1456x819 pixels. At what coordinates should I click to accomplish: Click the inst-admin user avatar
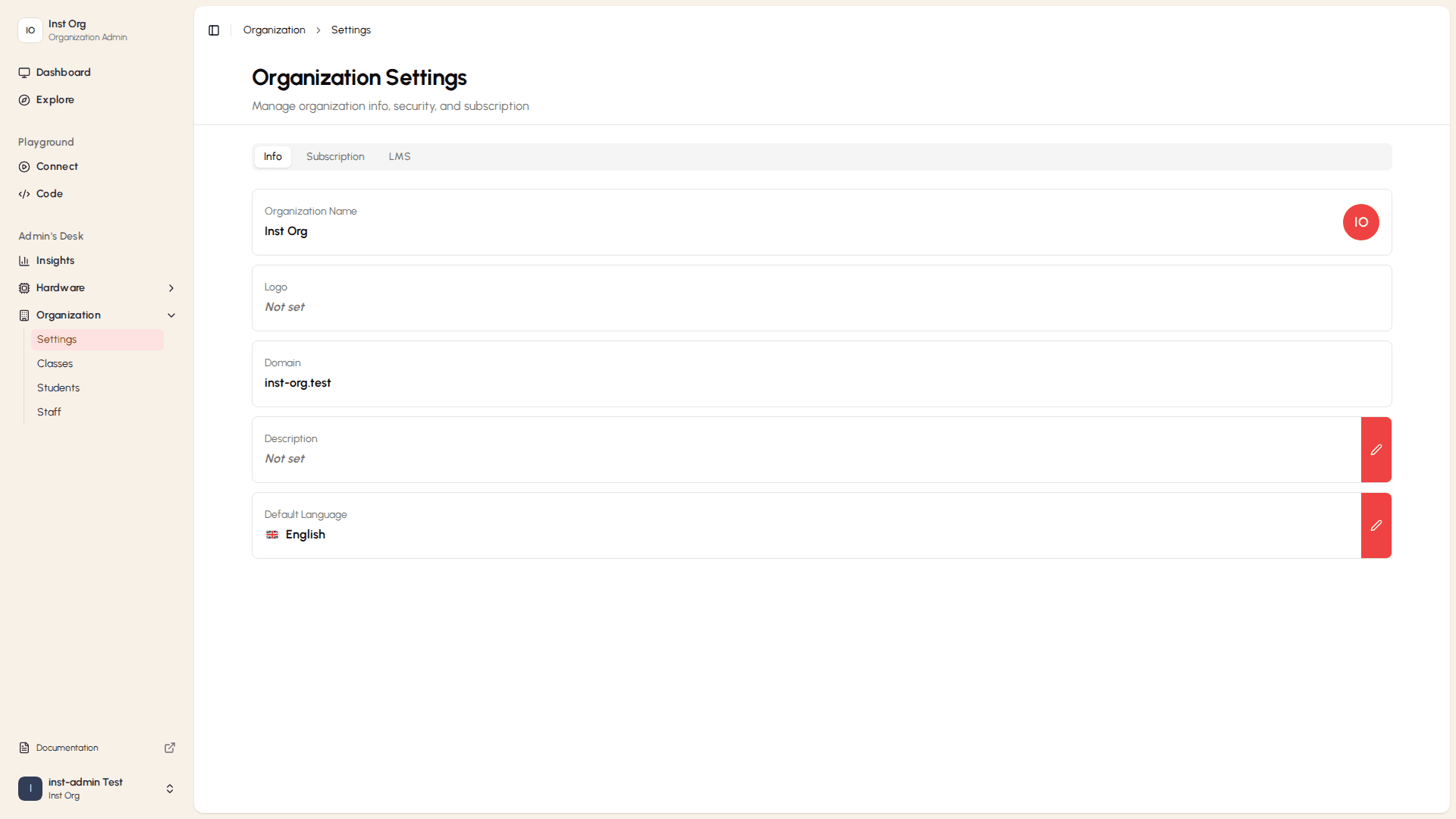click(30, 789)
